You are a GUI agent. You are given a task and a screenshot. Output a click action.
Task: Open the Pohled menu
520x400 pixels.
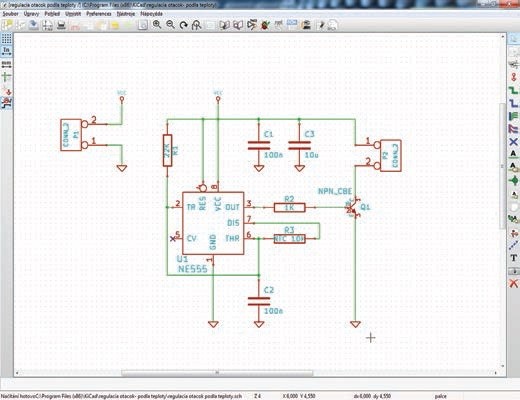pyautogui.click(x=52, y=14)
